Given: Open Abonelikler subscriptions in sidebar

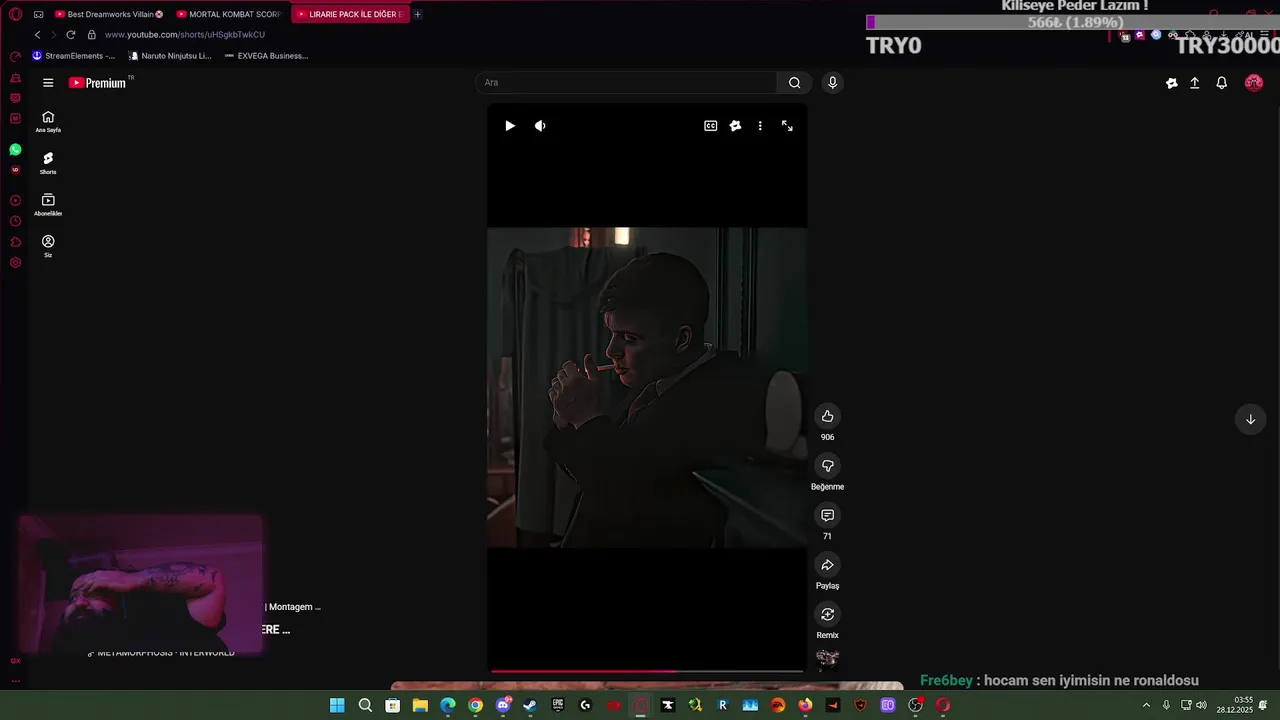Looking at the screenshot, I should pos(48,205).
